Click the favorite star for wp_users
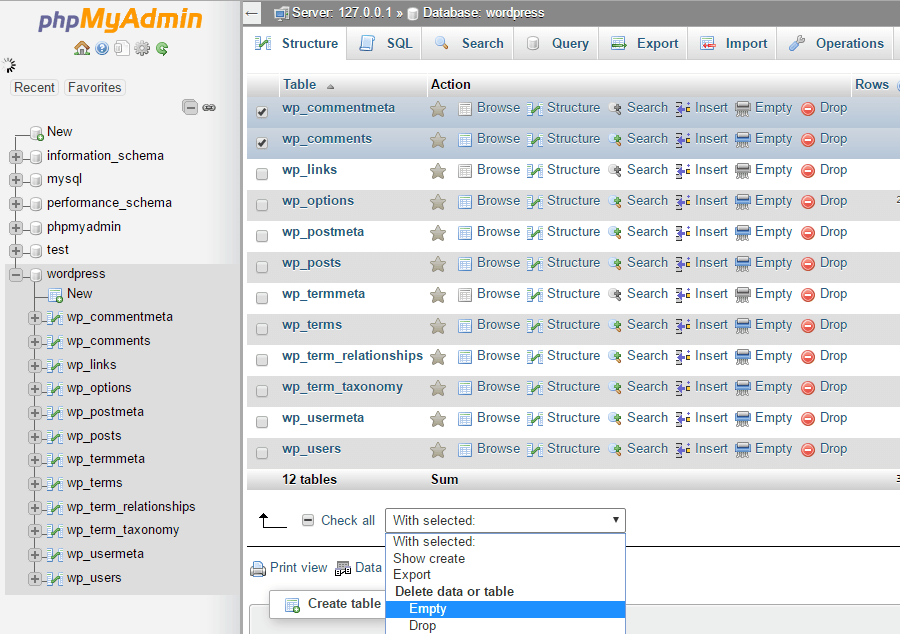The height and width of the screenshot is (634, 900). click(x=438, y=449)
